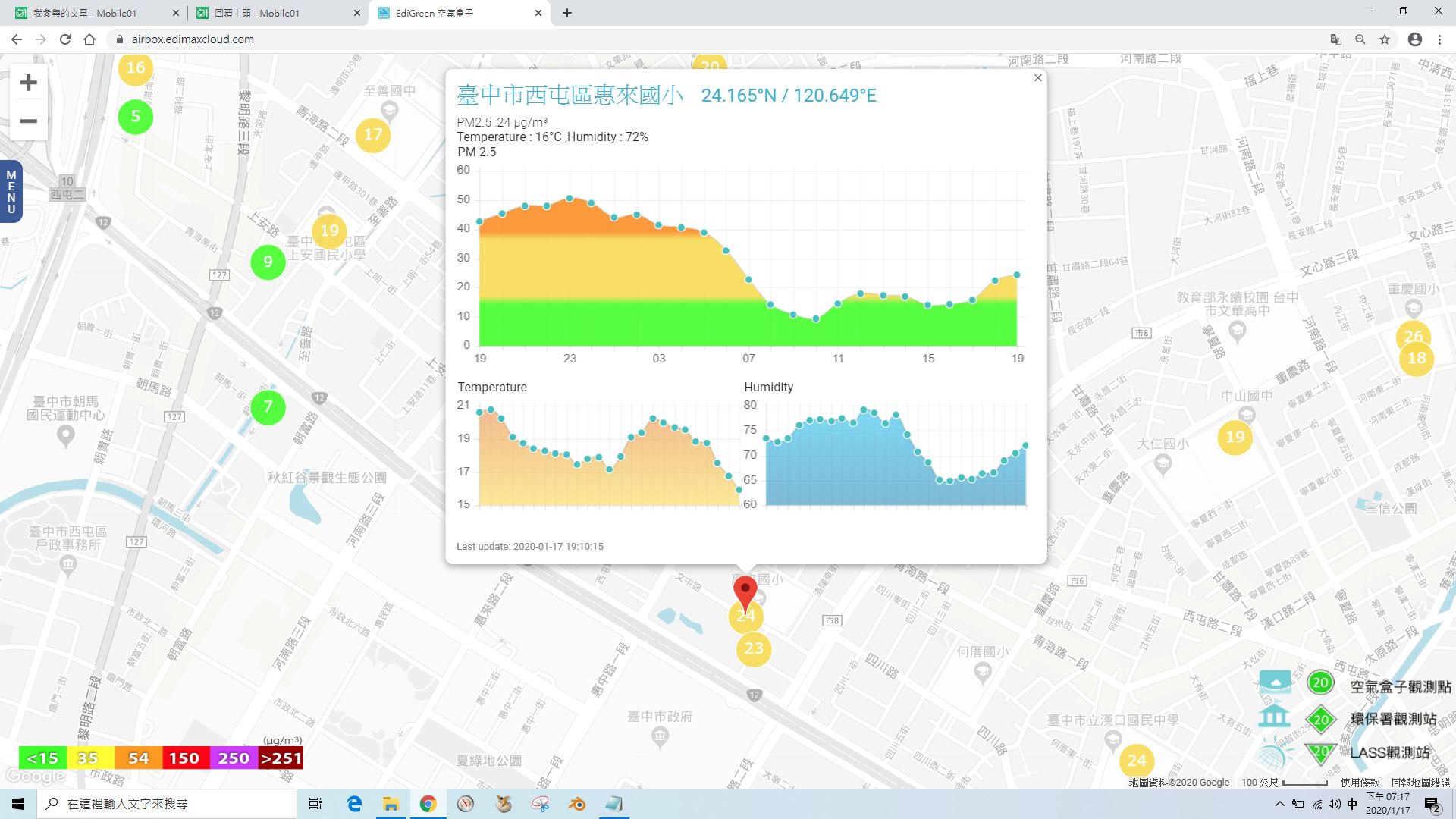Click the station title 臺中市西屯區惠來國小

coord(570,95)
